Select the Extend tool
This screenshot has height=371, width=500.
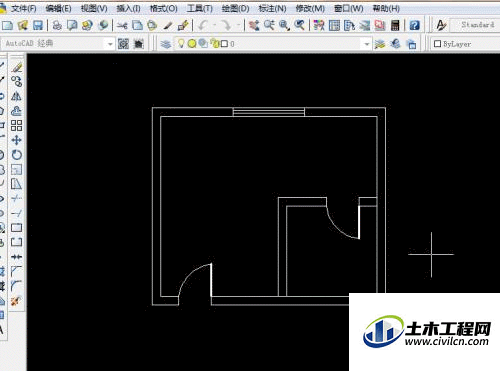16,213
